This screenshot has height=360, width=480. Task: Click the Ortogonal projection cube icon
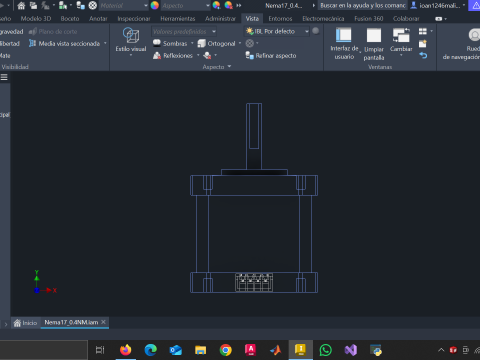(201, 43)
